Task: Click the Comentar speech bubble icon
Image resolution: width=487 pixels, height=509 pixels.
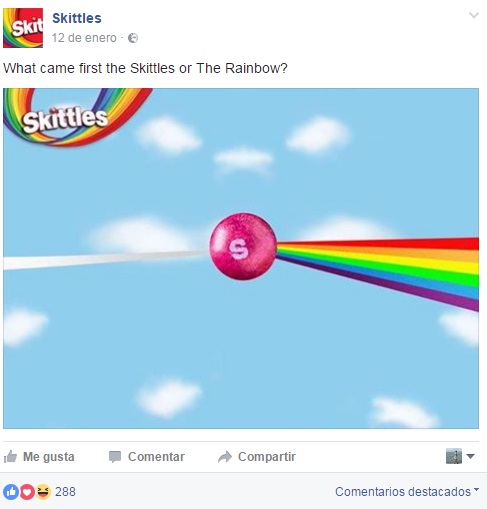Action: click(x=115, y=457)
